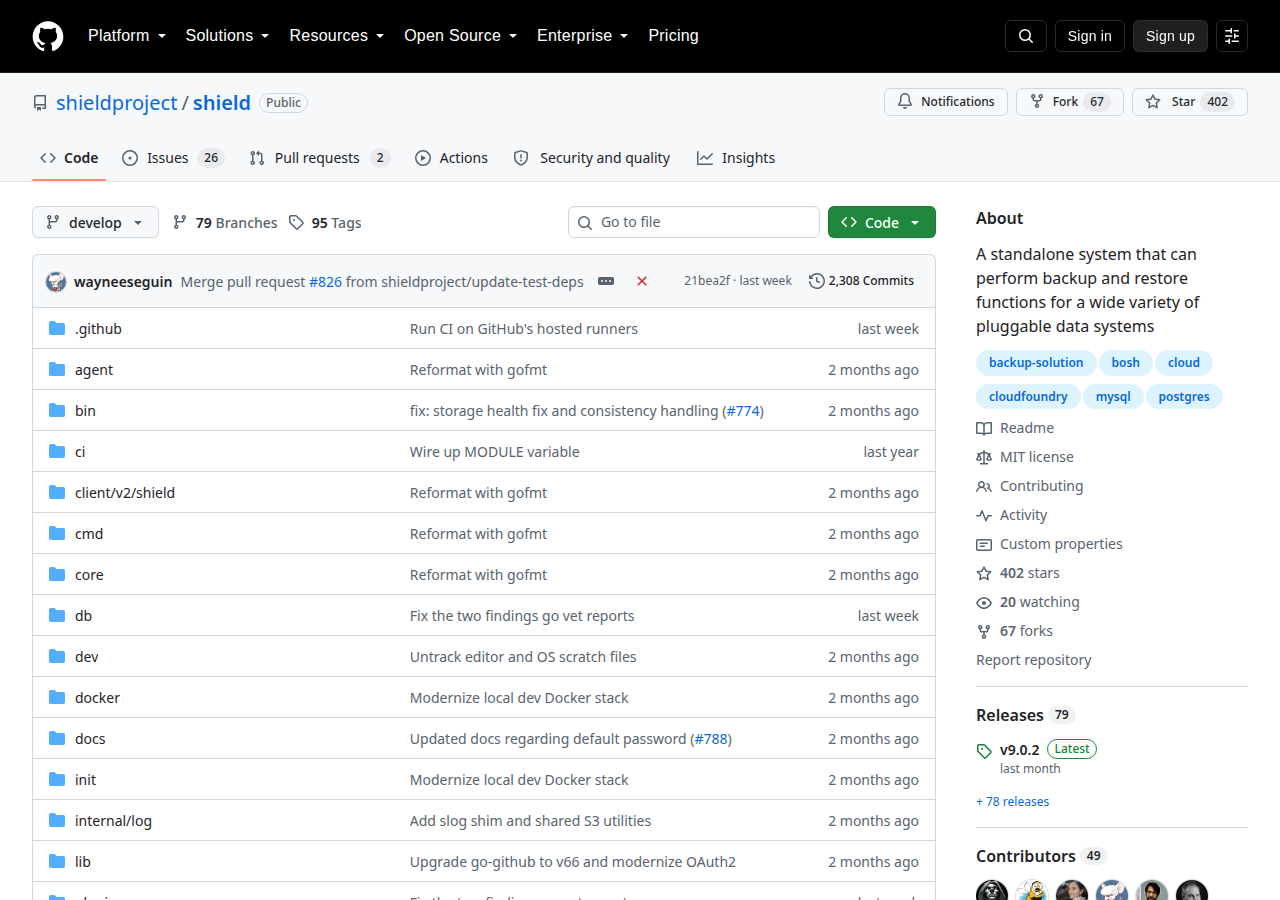
Task: Expand the Solutions menu
Action: [227, 36]
